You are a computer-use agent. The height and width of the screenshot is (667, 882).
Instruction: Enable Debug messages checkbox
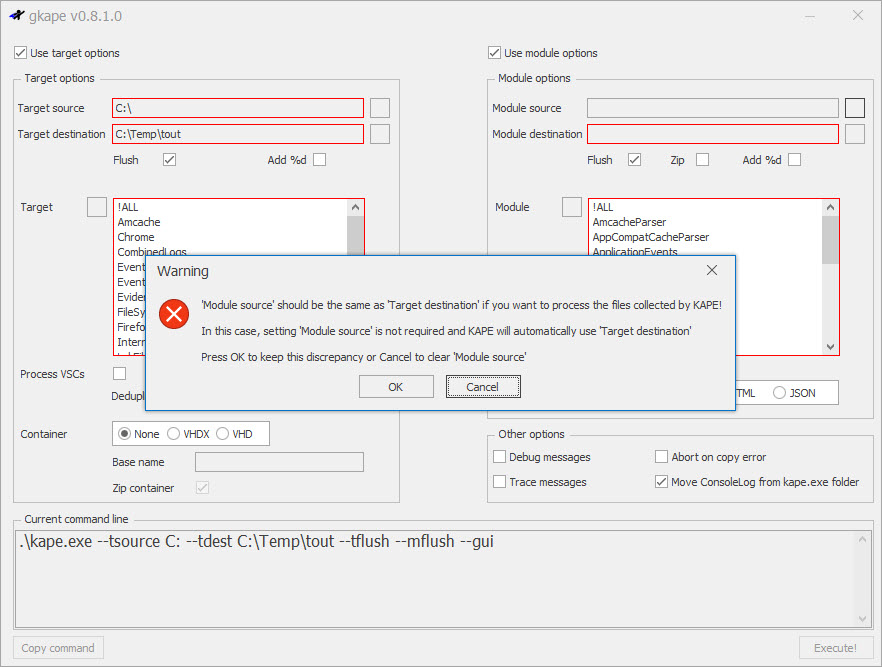(x=499, y=457)
